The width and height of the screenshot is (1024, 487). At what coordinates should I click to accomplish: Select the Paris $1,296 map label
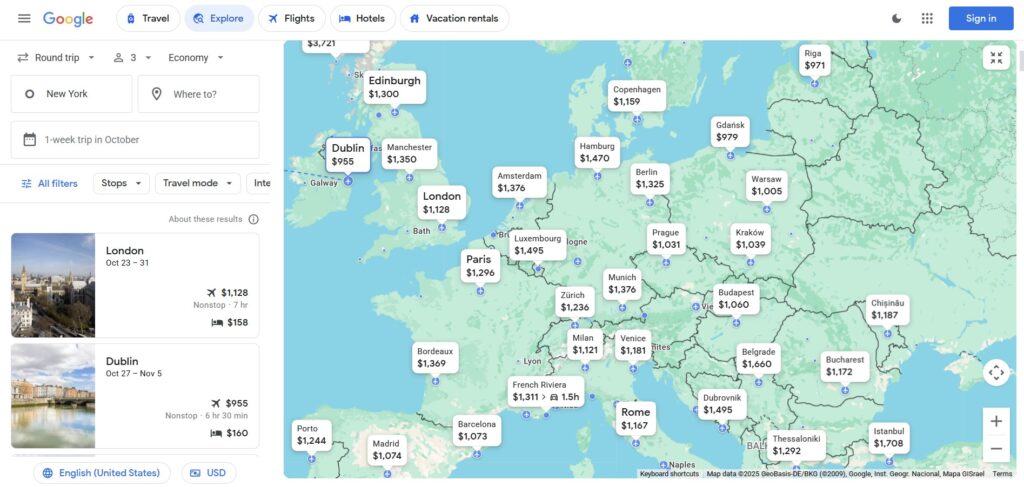(x=481, y=266)
